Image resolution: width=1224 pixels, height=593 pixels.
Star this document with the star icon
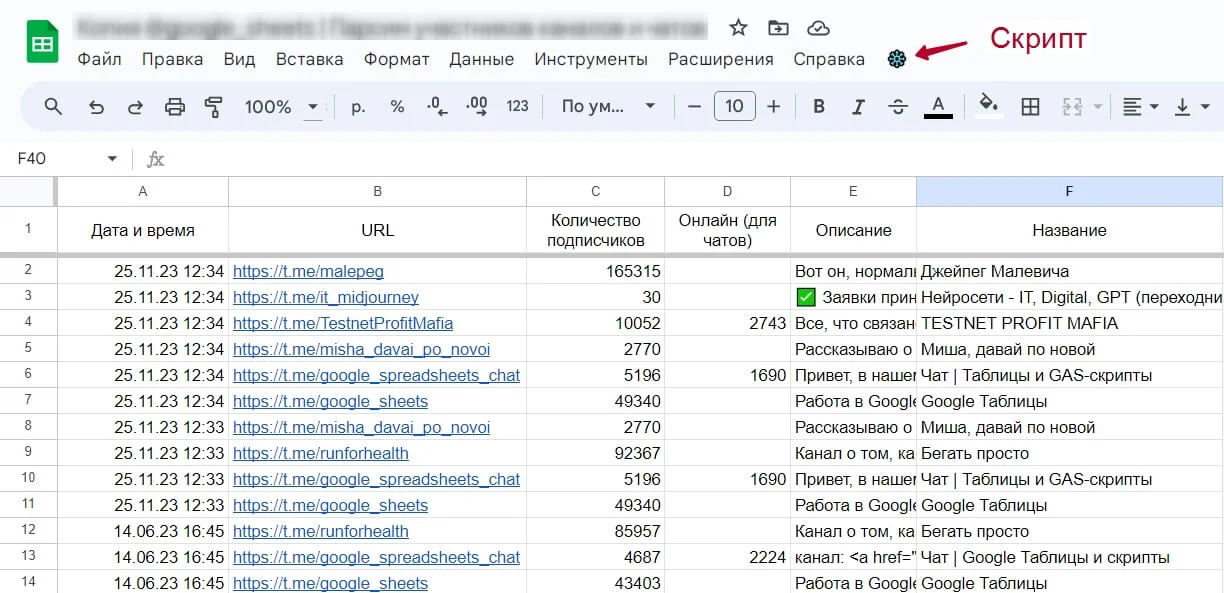point(738,27)
